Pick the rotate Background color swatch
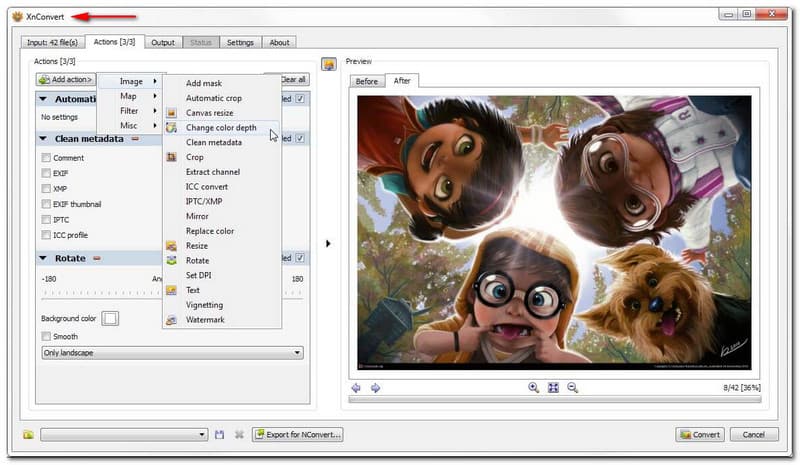 point(110,318)
